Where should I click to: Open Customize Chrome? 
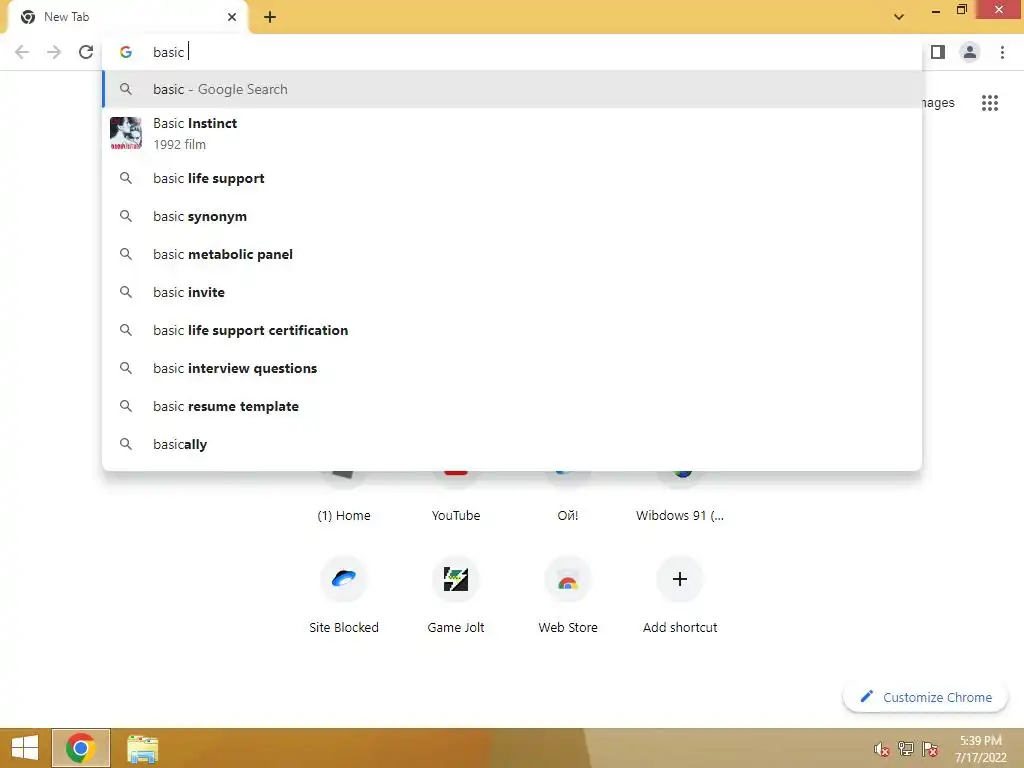click(x=925, y=697)
